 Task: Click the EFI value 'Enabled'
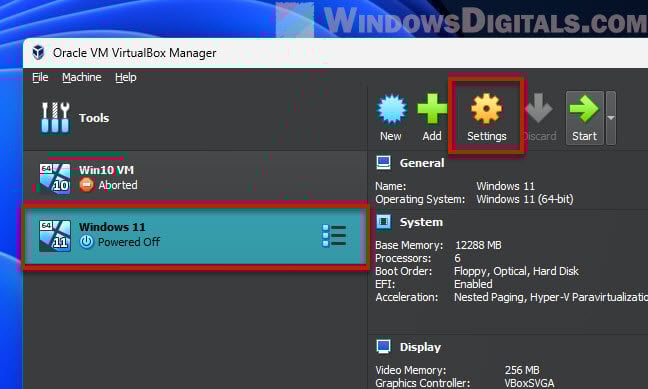point(473,284)
